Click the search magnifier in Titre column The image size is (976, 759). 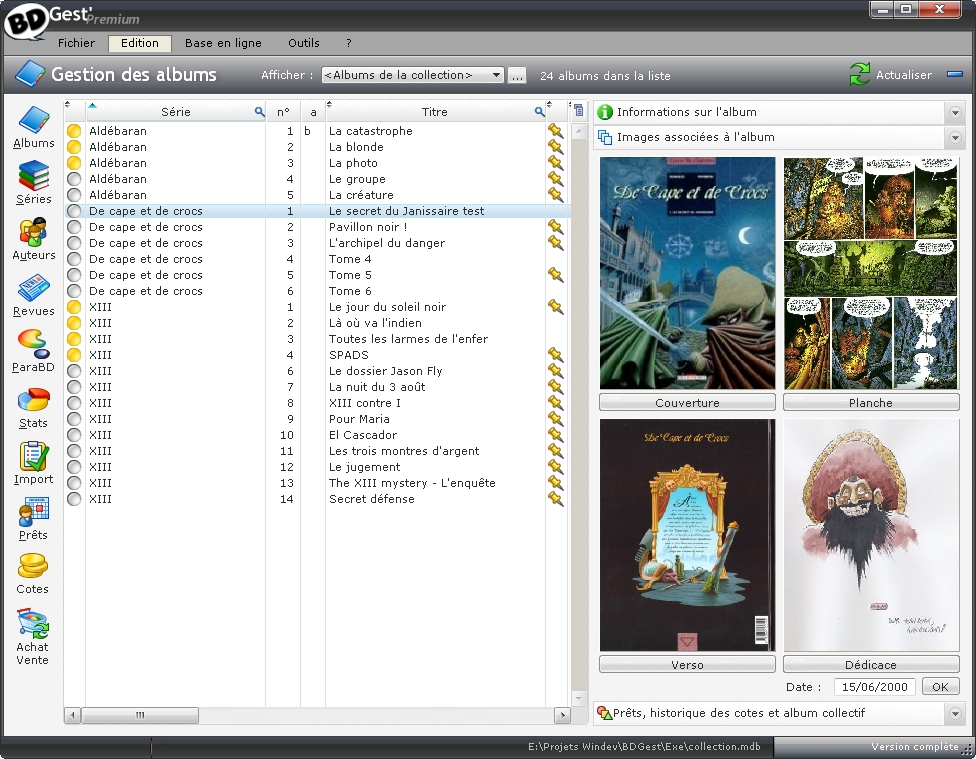(539, 111)
